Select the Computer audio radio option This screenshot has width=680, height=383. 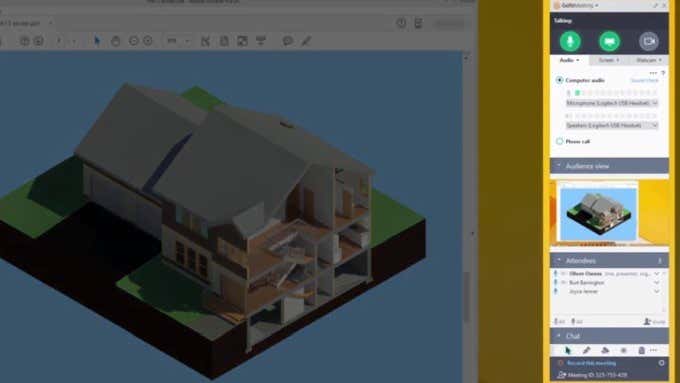[x=559, y=80]
